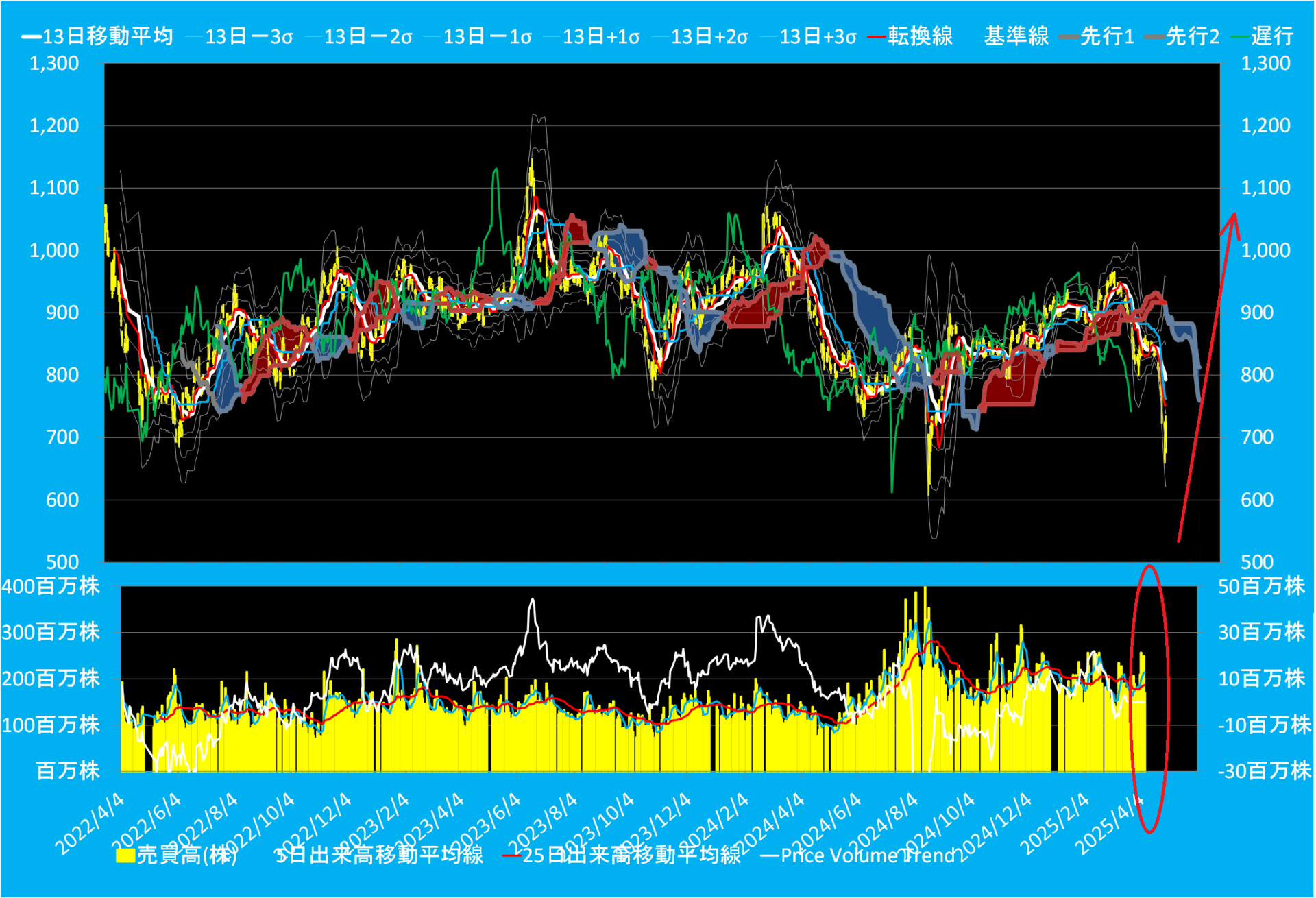Screen dimensions: 1316x898
Task: Click the 13日移動平均 legend entry
Action: tap(97, 36)
